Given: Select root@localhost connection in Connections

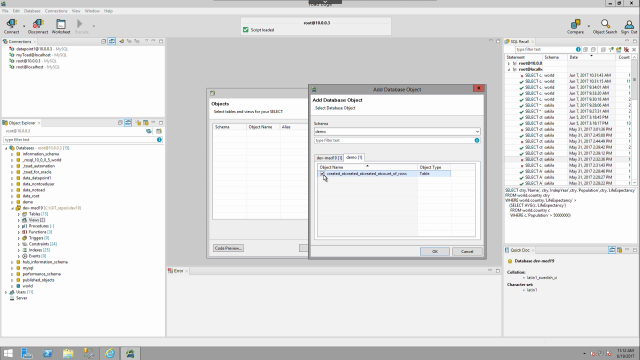Looking at the screenshot, I should [x=34, y=67].
